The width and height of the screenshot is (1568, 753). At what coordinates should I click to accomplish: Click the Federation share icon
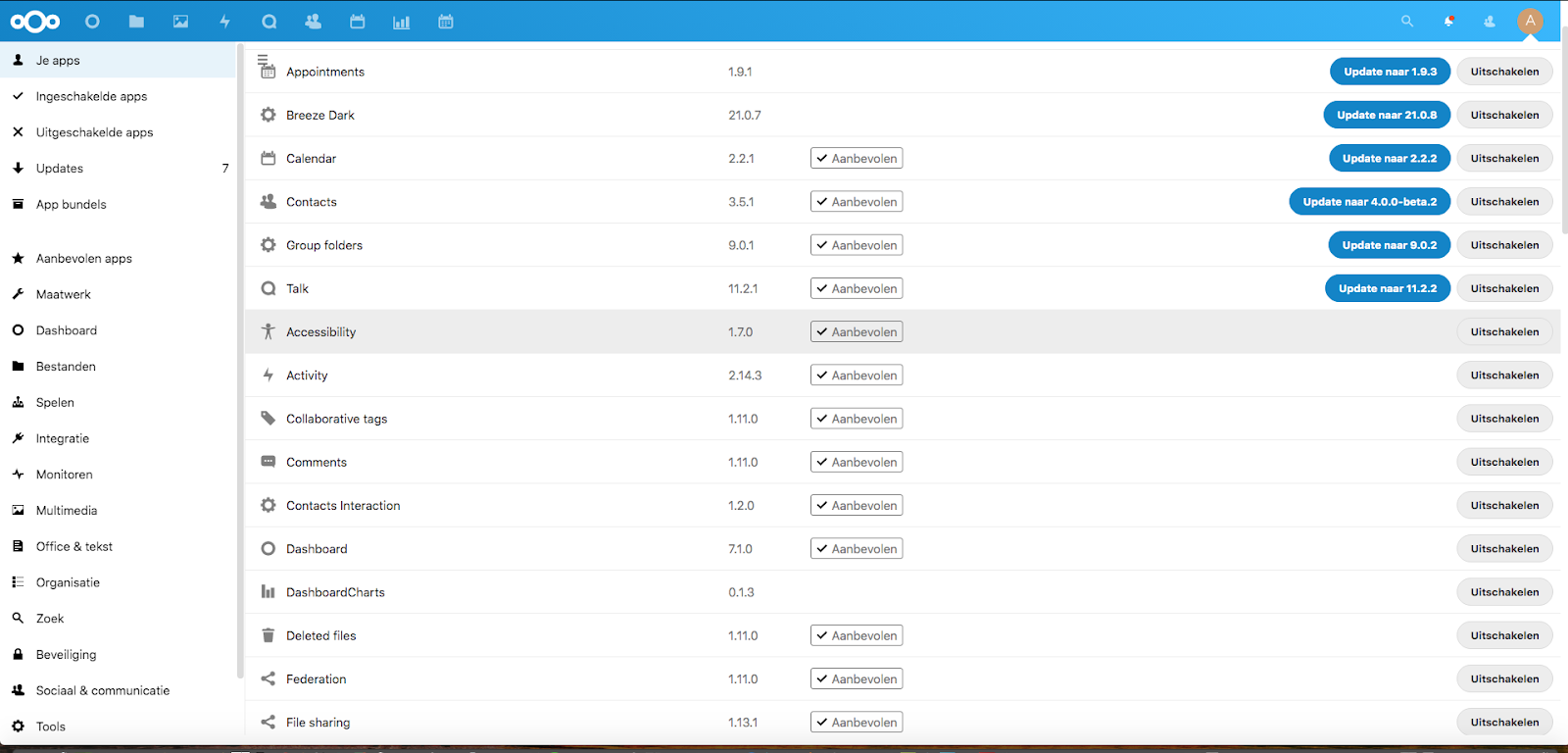[x=269, y=678]
